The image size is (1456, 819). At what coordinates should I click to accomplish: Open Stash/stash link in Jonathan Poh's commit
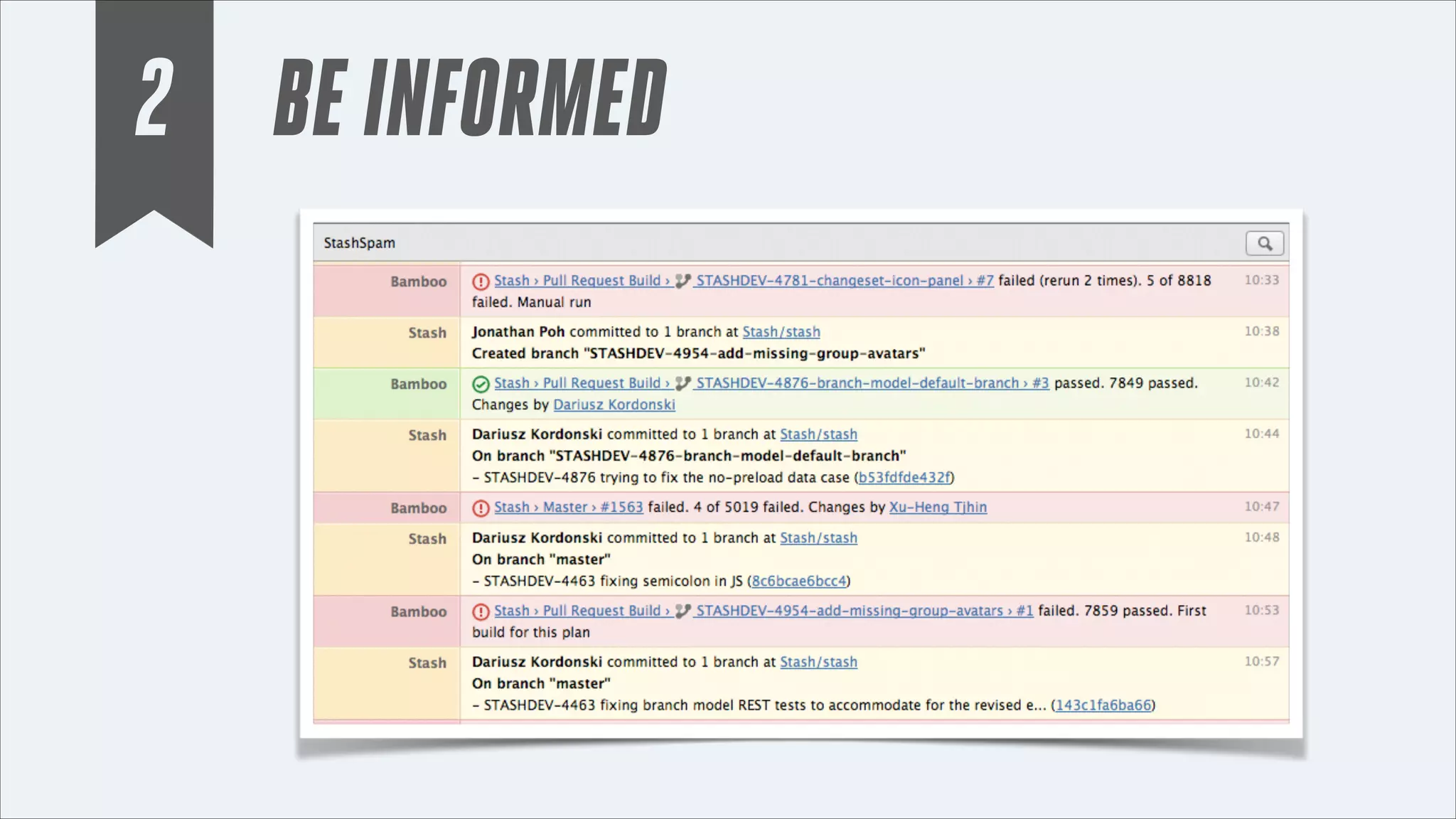781,332
